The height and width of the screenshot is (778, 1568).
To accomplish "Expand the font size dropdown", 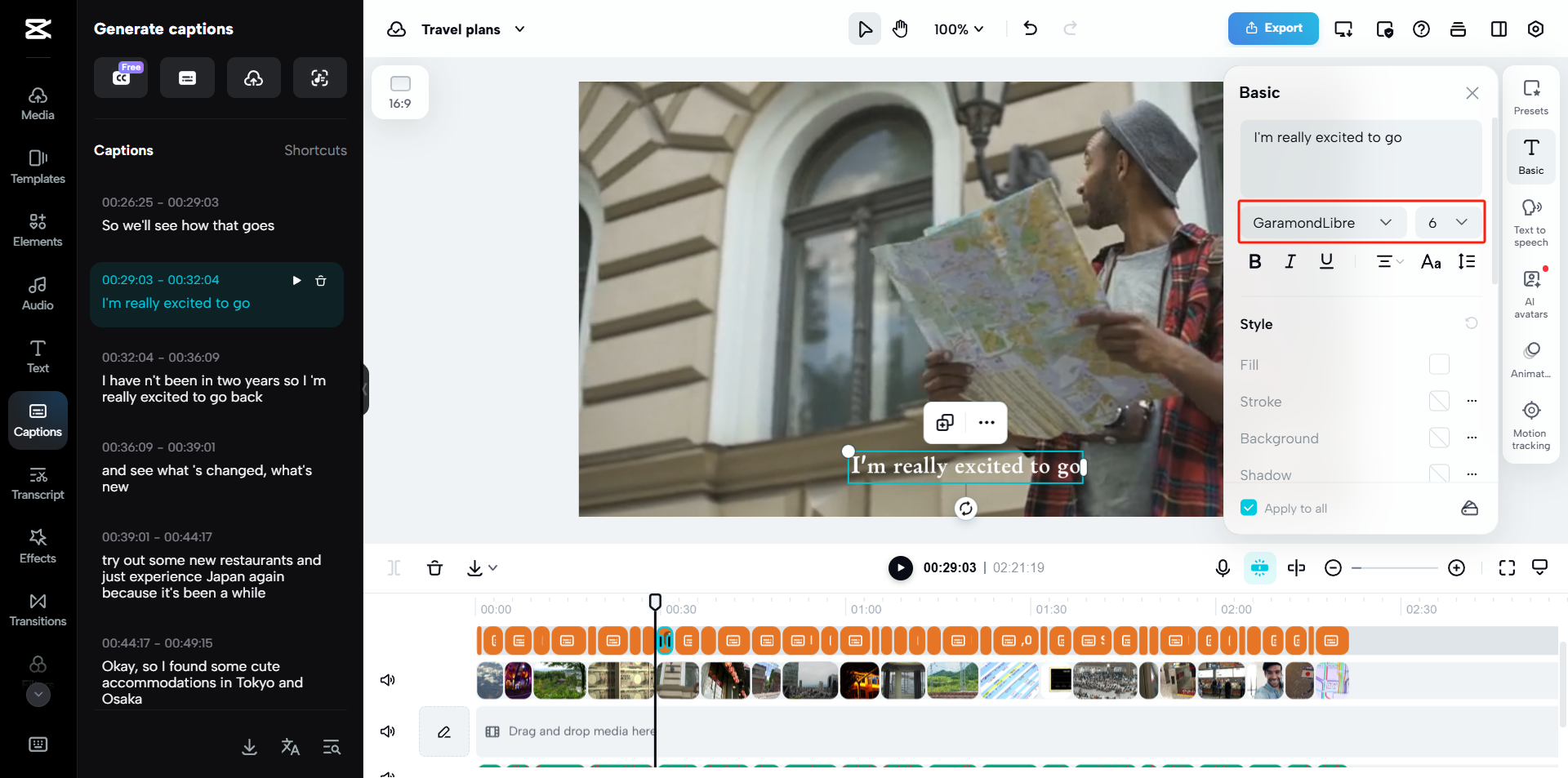I will tap(1448, 223).
